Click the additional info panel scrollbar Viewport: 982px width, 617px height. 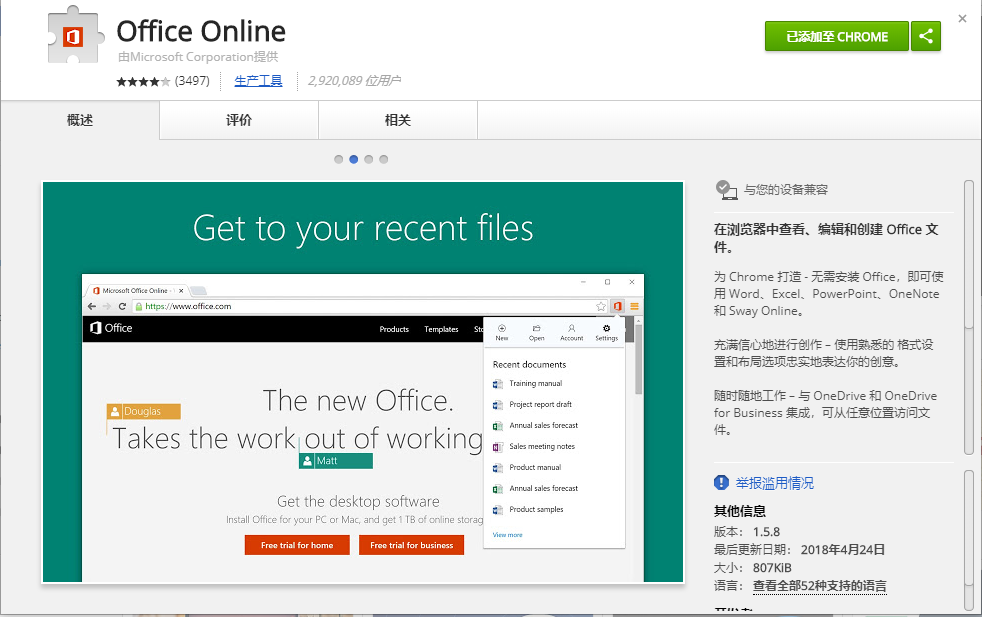tap(969, 540)
